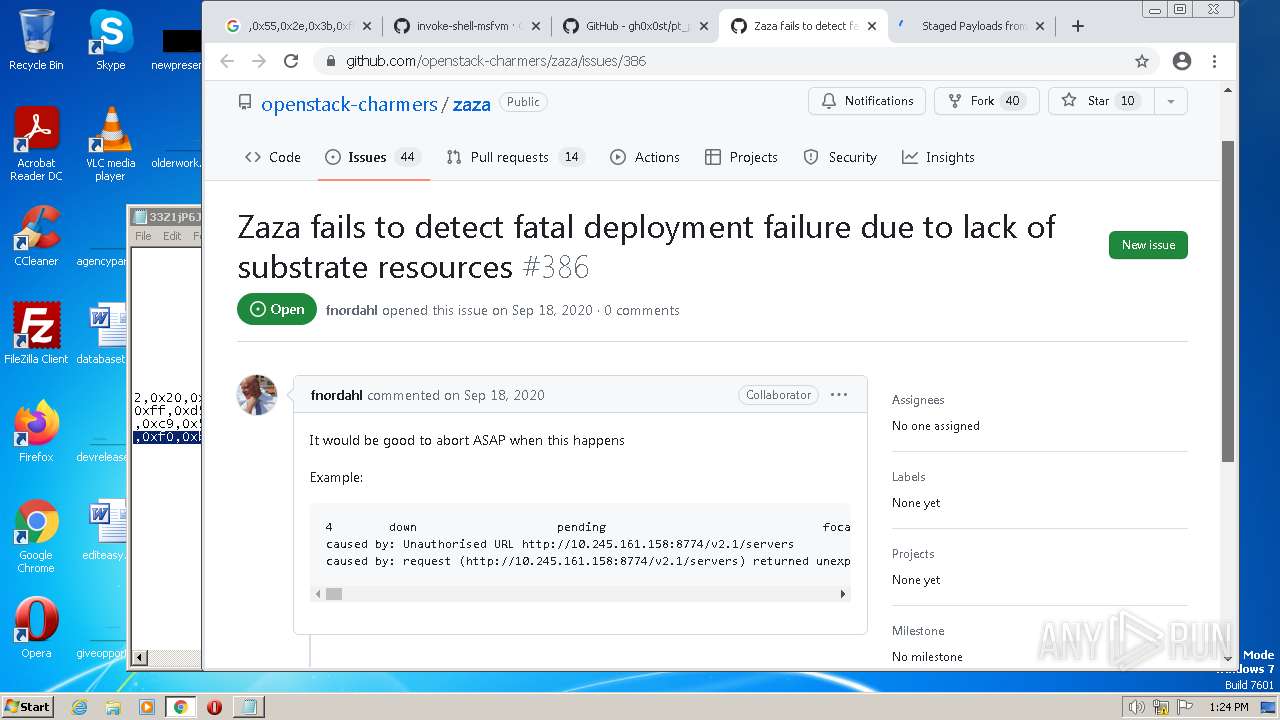Open the Issues tab
This screenshot has width=1280, height=720.
point(373,157)
